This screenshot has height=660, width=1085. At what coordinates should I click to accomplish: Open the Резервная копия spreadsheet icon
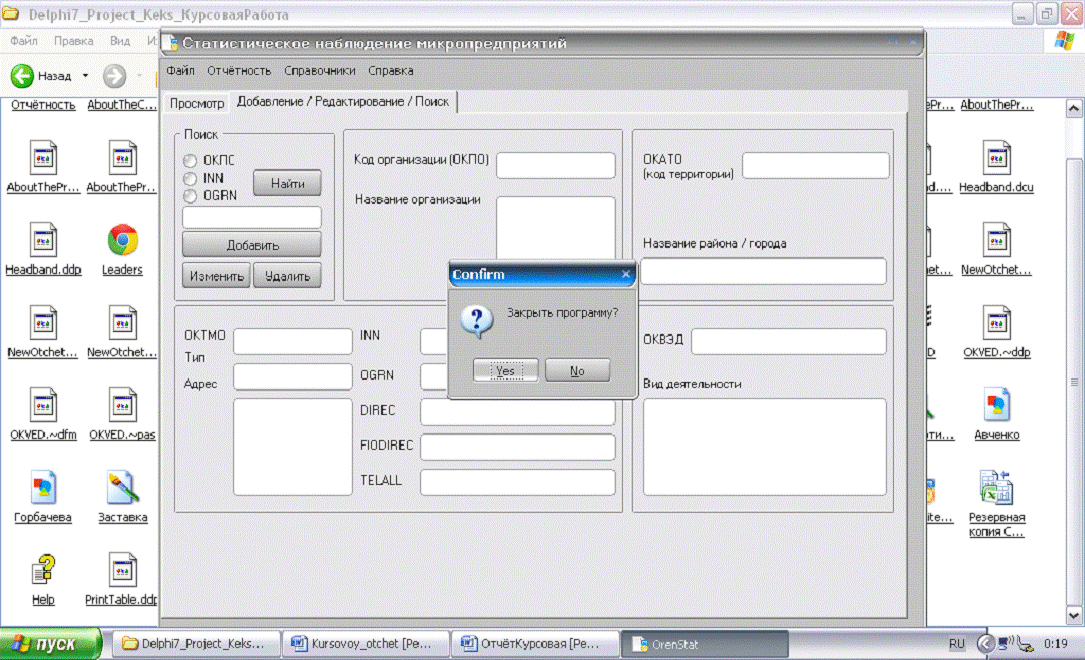pos(996,488)
